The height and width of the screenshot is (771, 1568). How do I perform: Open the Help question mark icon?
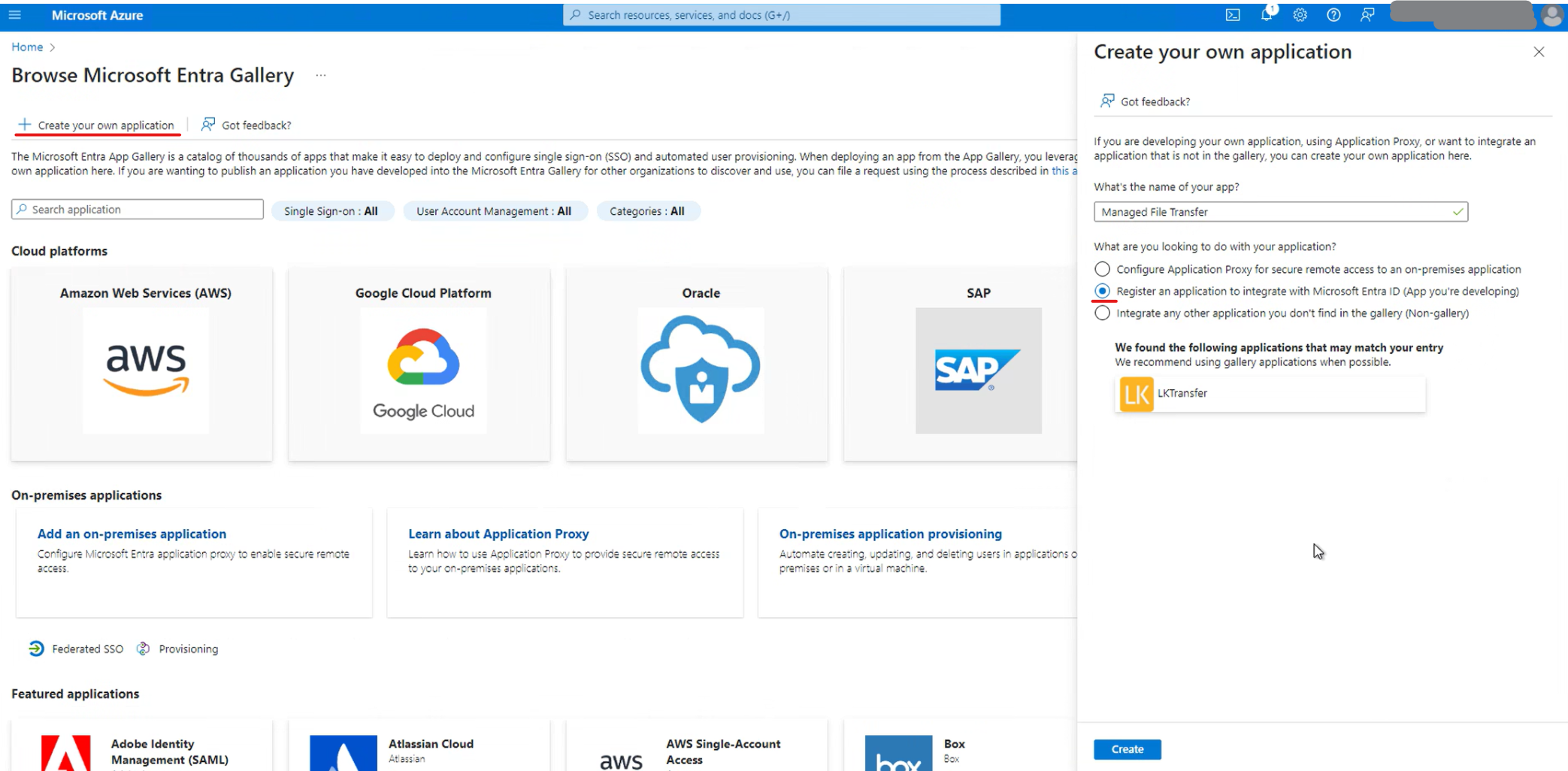[1333, 15]
